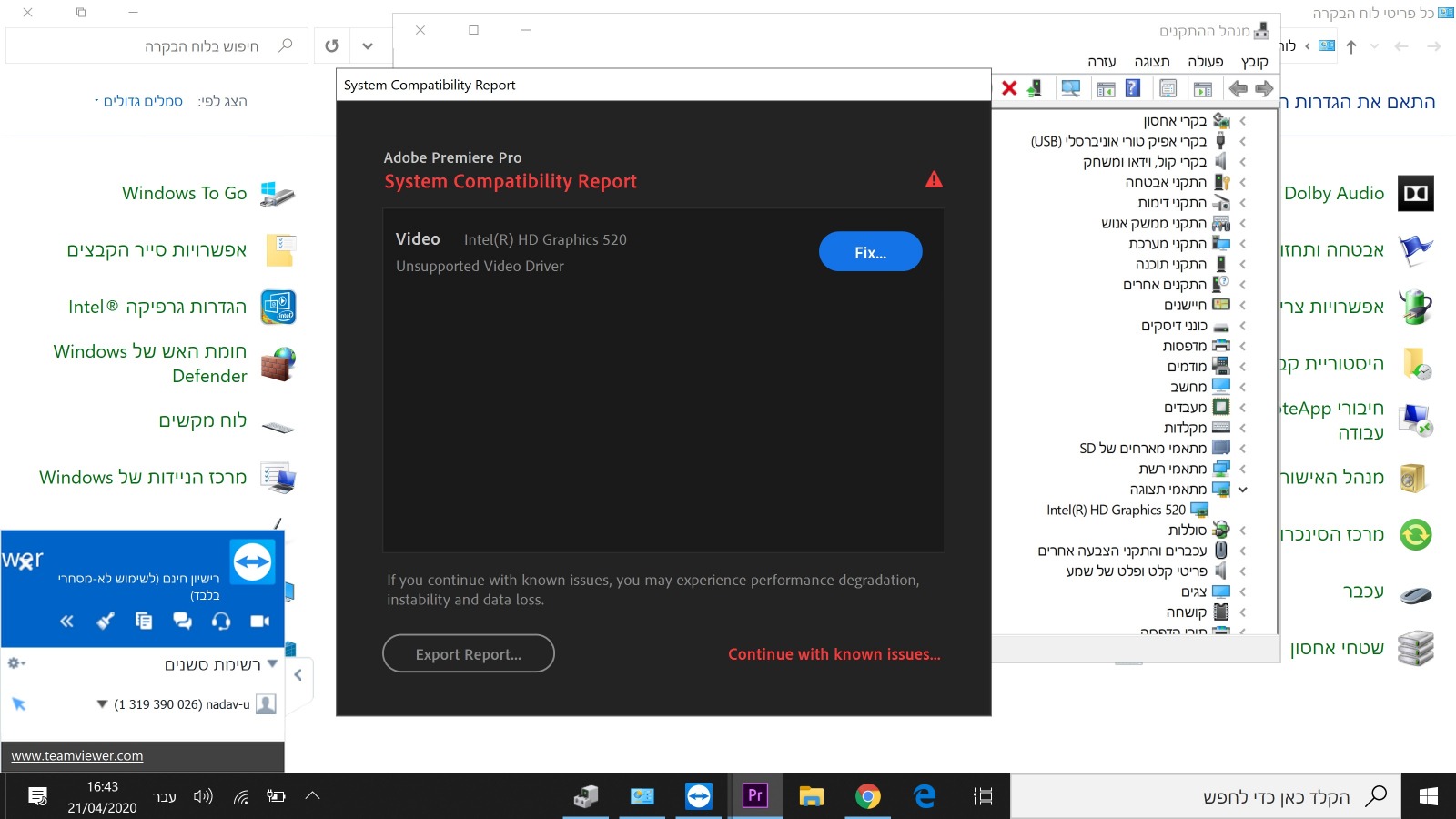
Task: Click the 'עבר' language indicator in tray
Action: tap(165, 796)
